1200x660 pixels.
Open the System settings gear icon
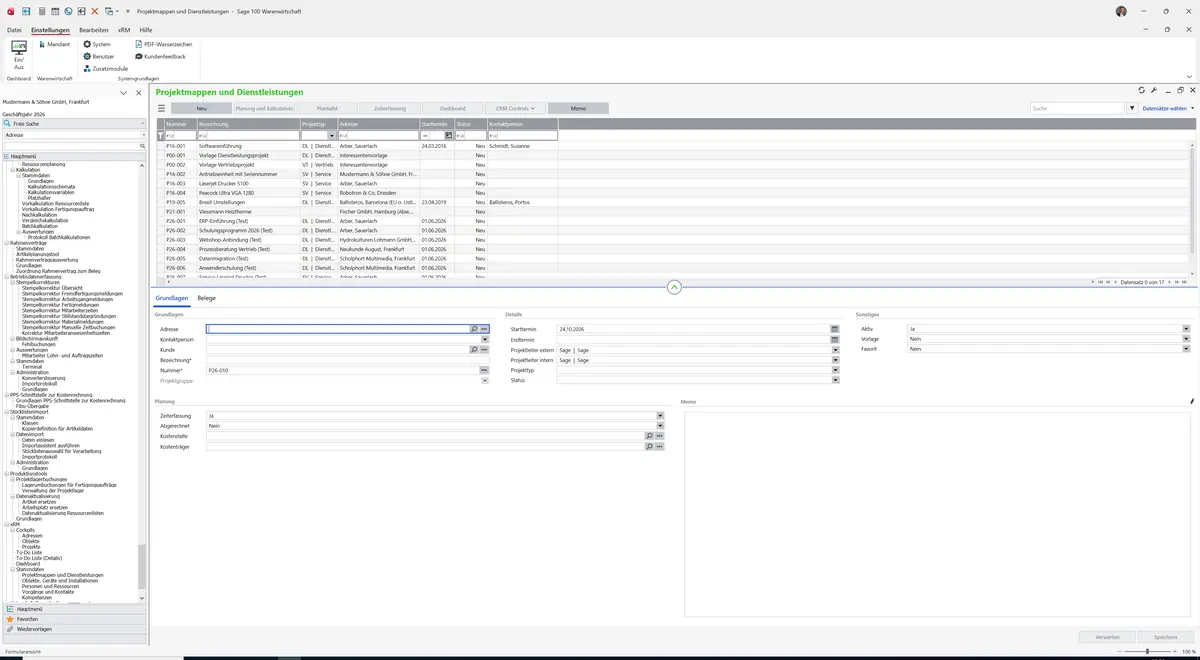coord(87,44)
